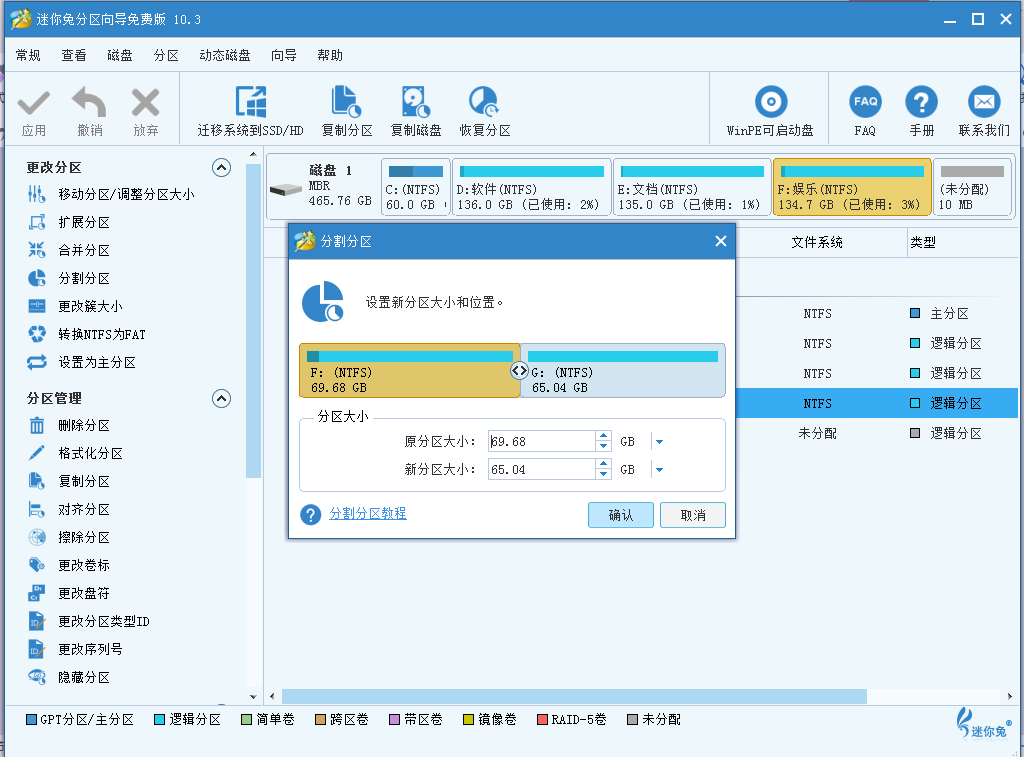Click the Contact Us (联系我们) mail icon
The width and height of the screenshot is (1024, 757).
pos(984,102)
